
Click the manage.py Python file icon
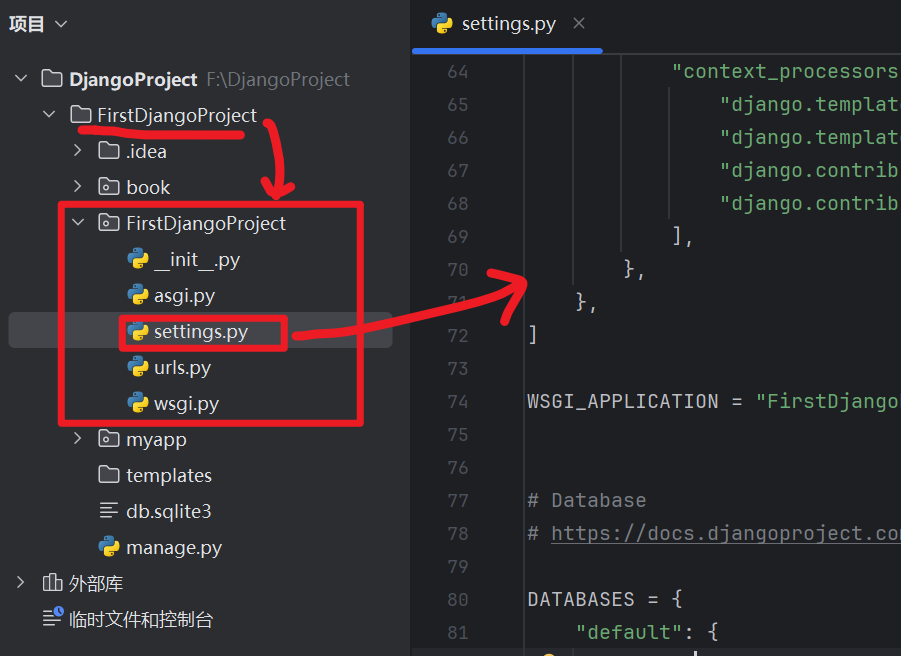[x=109, y=547]
